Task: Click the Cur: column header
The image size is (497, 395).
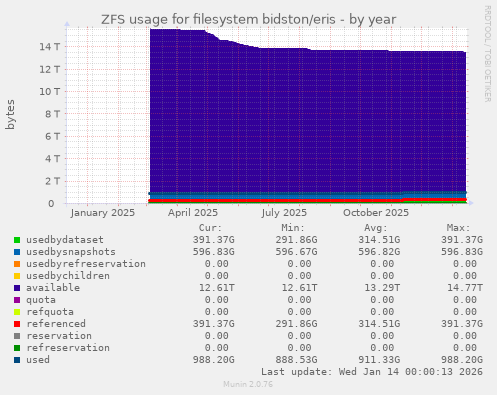Action: [x=210, y=228]
